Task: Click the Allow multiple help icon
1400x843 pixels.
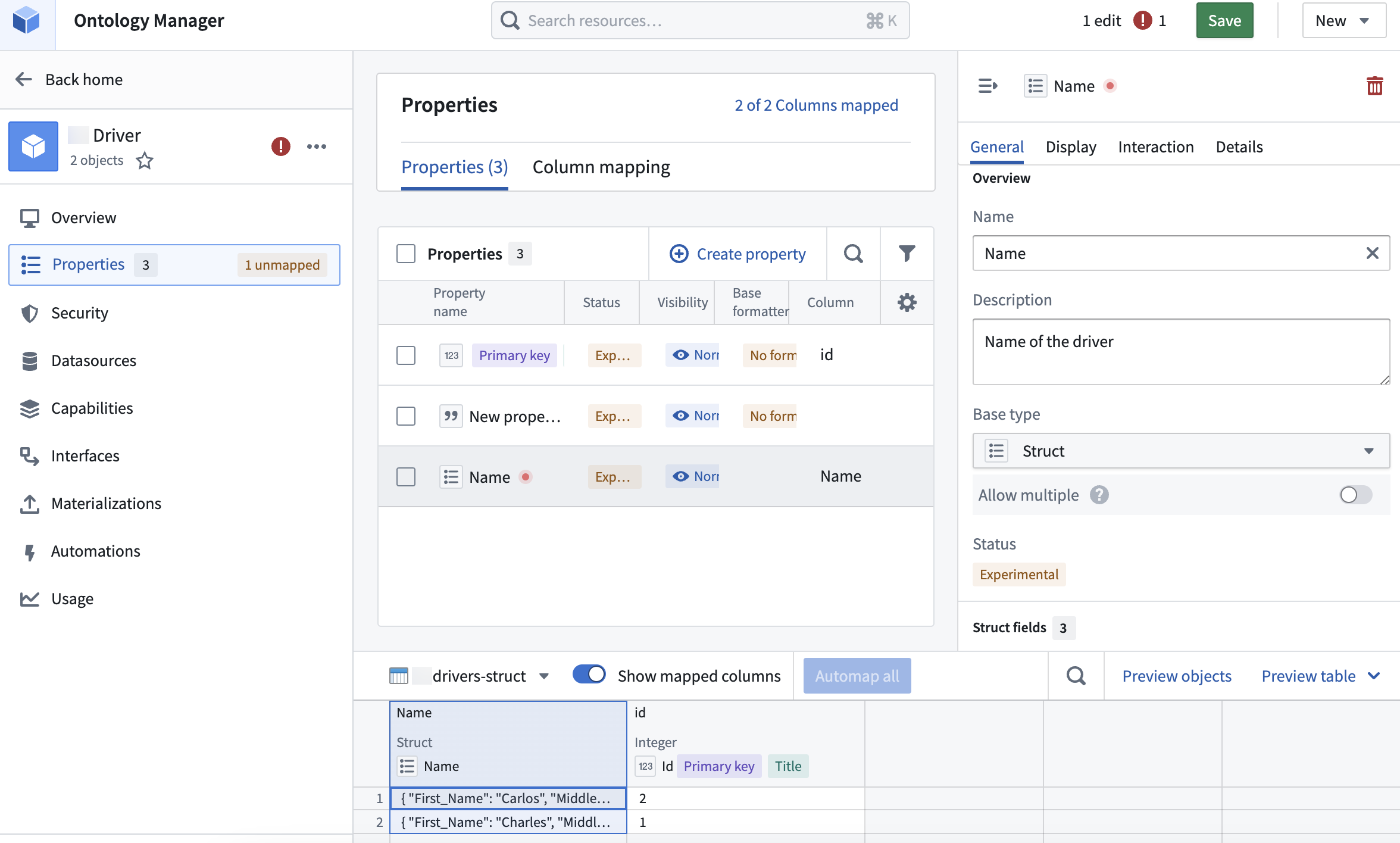Action: coord(1099,495)
